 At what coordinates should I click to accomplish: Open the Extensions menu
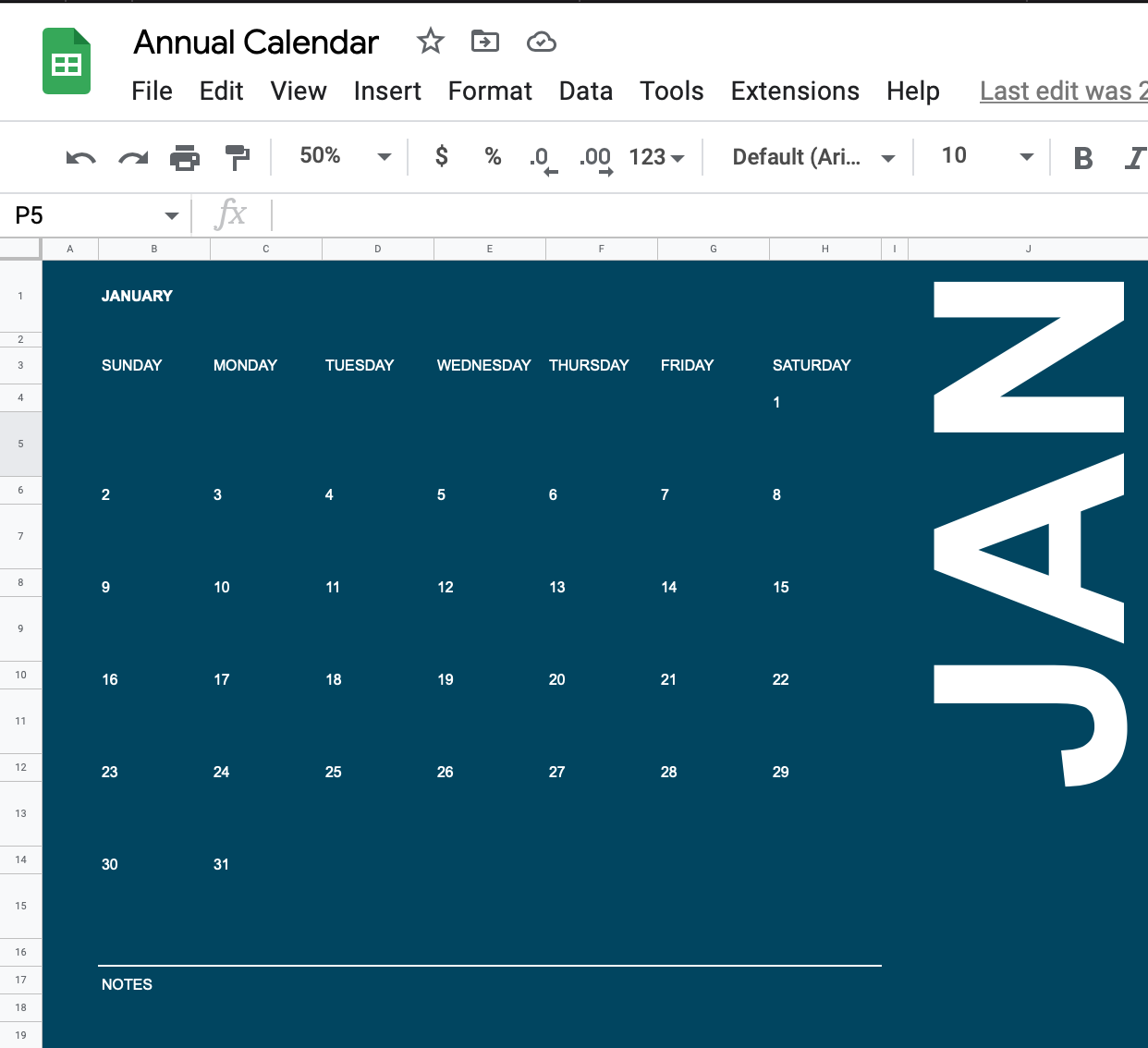pyautogui.click(x=795, y=91)
